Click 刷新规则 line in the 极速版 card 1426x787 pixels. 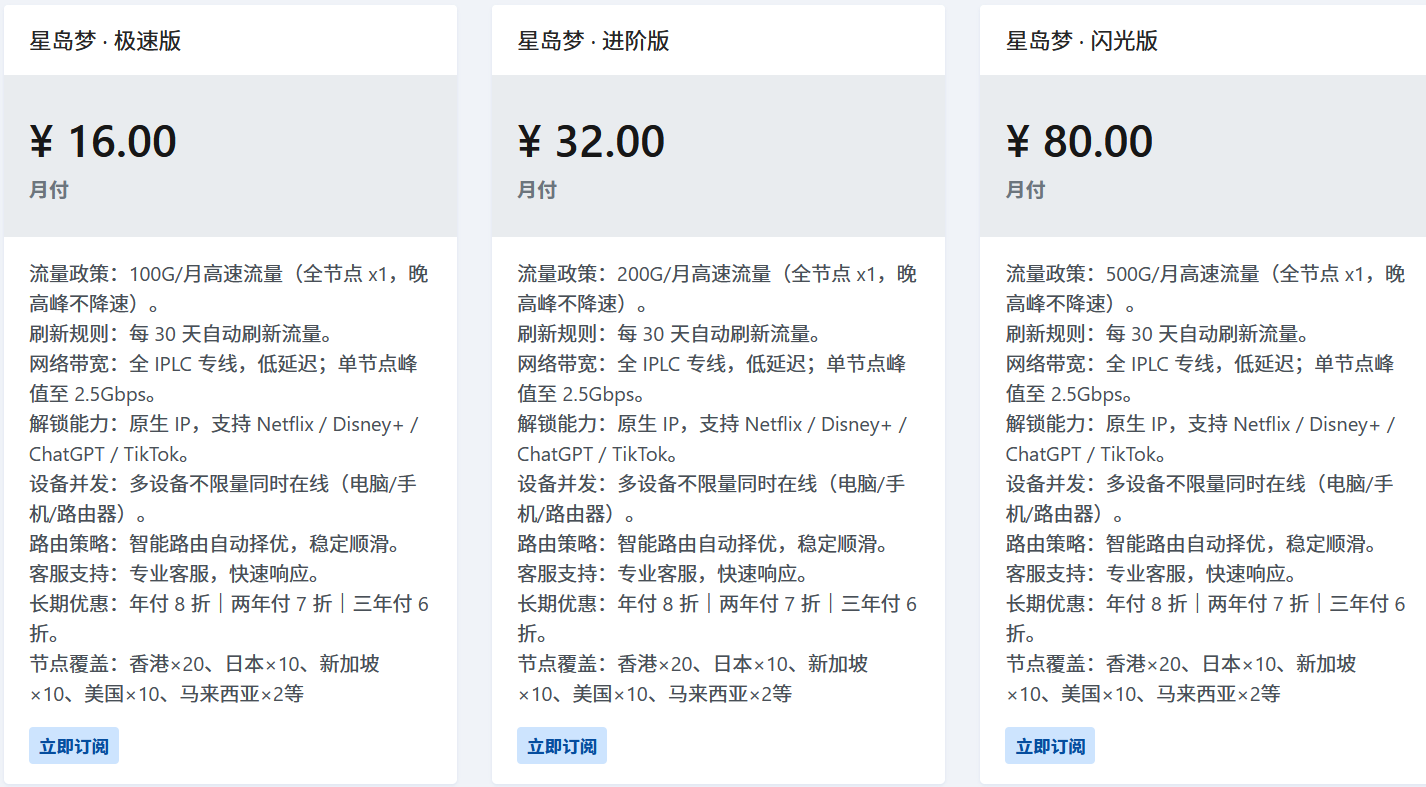tap(180, 334)
